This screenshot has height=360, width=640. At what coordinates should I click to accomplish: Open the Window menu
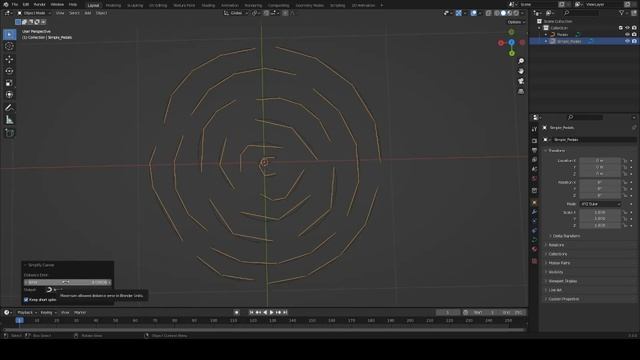coord(57,4)
